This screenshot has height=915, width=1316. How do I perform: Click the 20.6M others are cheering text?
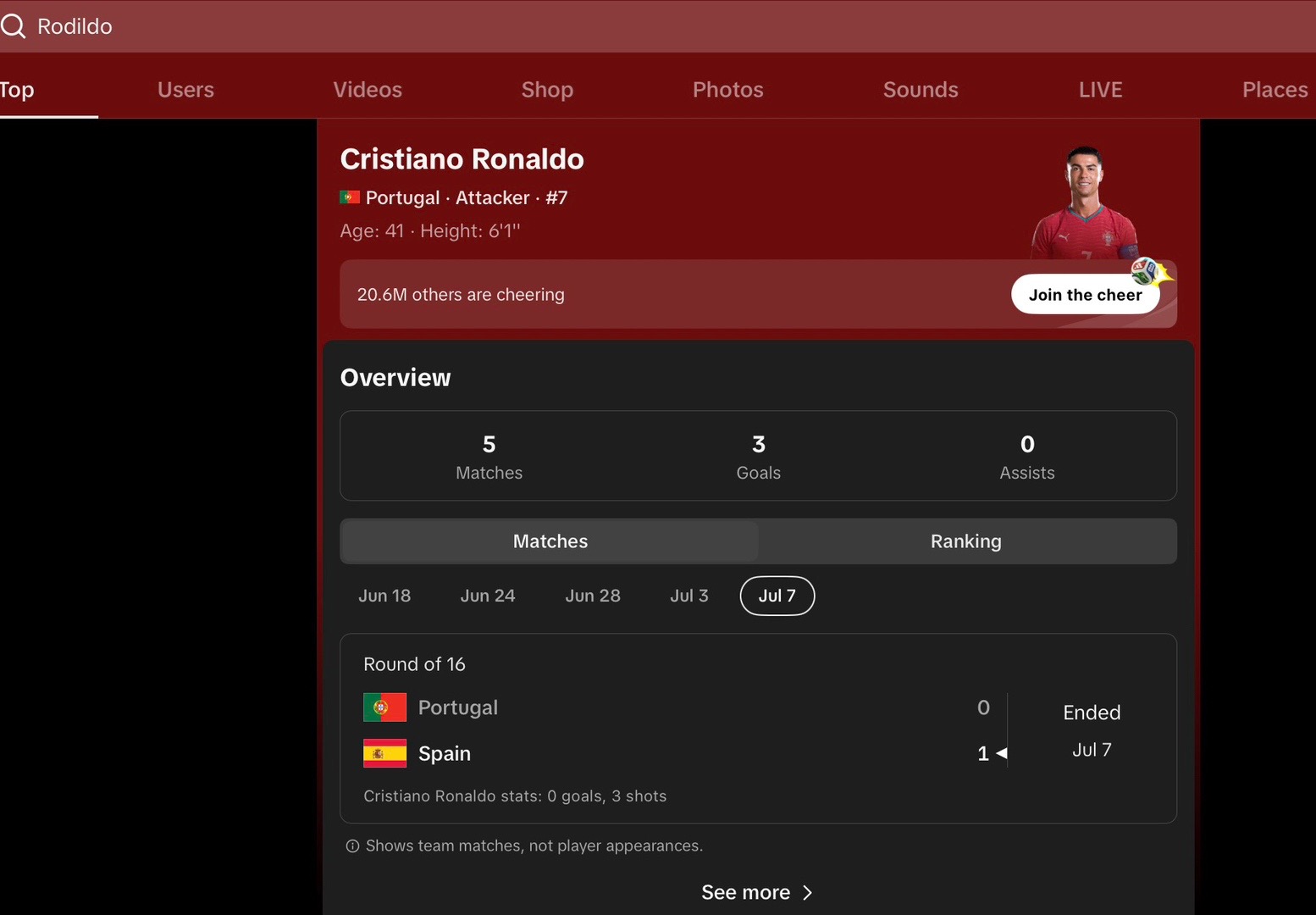[461, 295]
